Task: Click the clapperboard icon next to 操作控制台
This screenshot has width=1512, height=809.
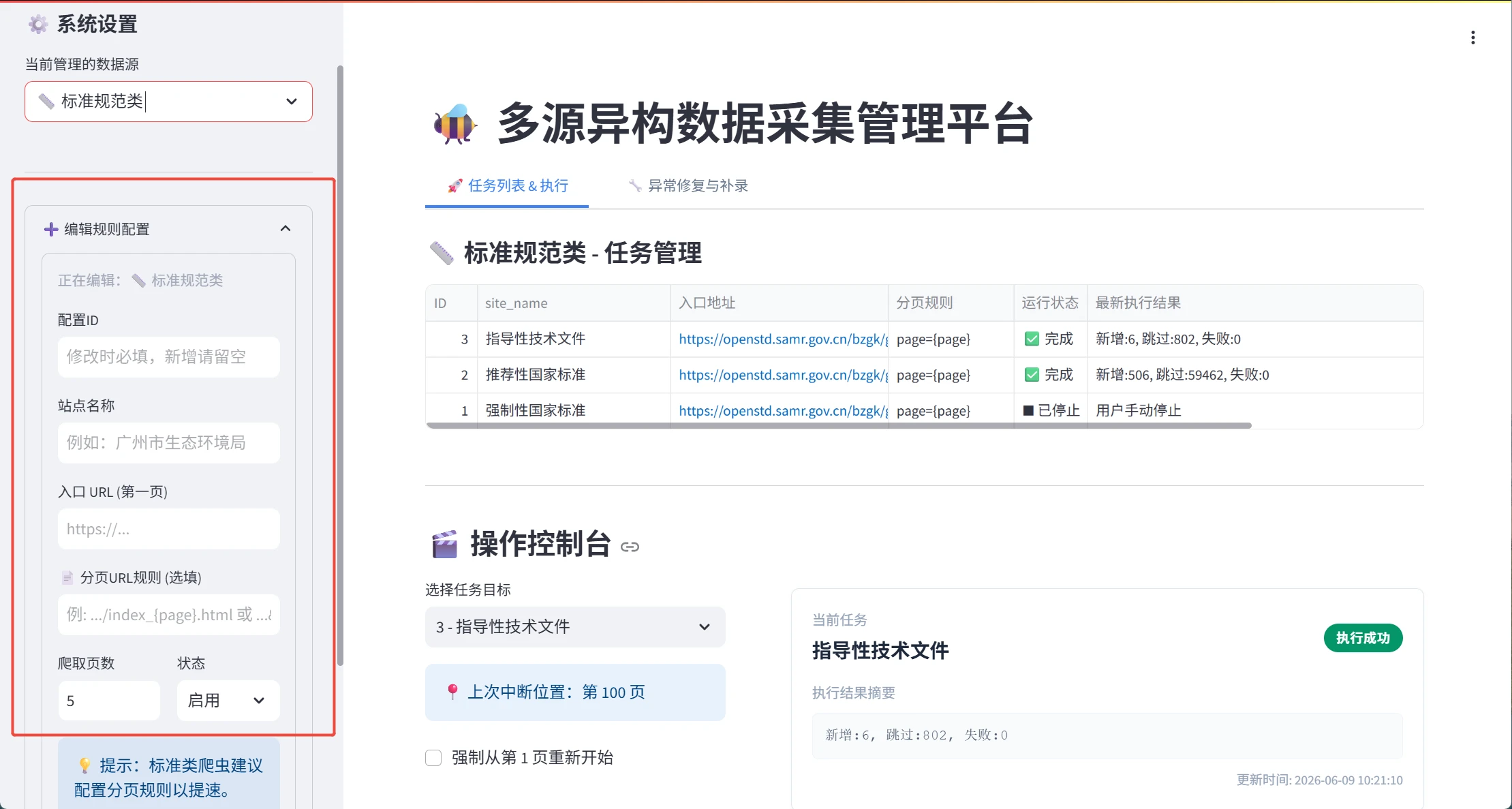Action: pos(445,545)
